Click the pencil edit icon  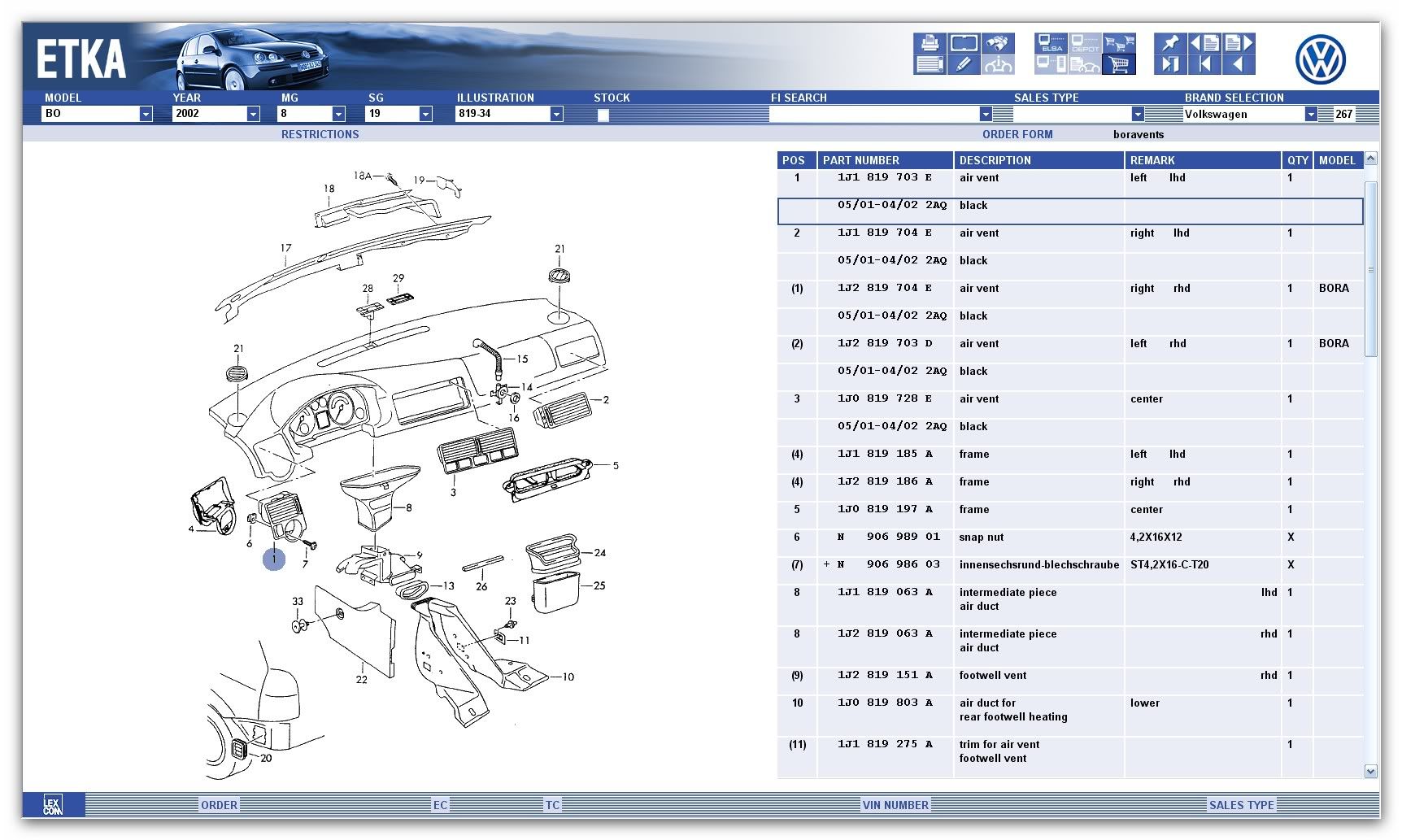click(964, 64)
